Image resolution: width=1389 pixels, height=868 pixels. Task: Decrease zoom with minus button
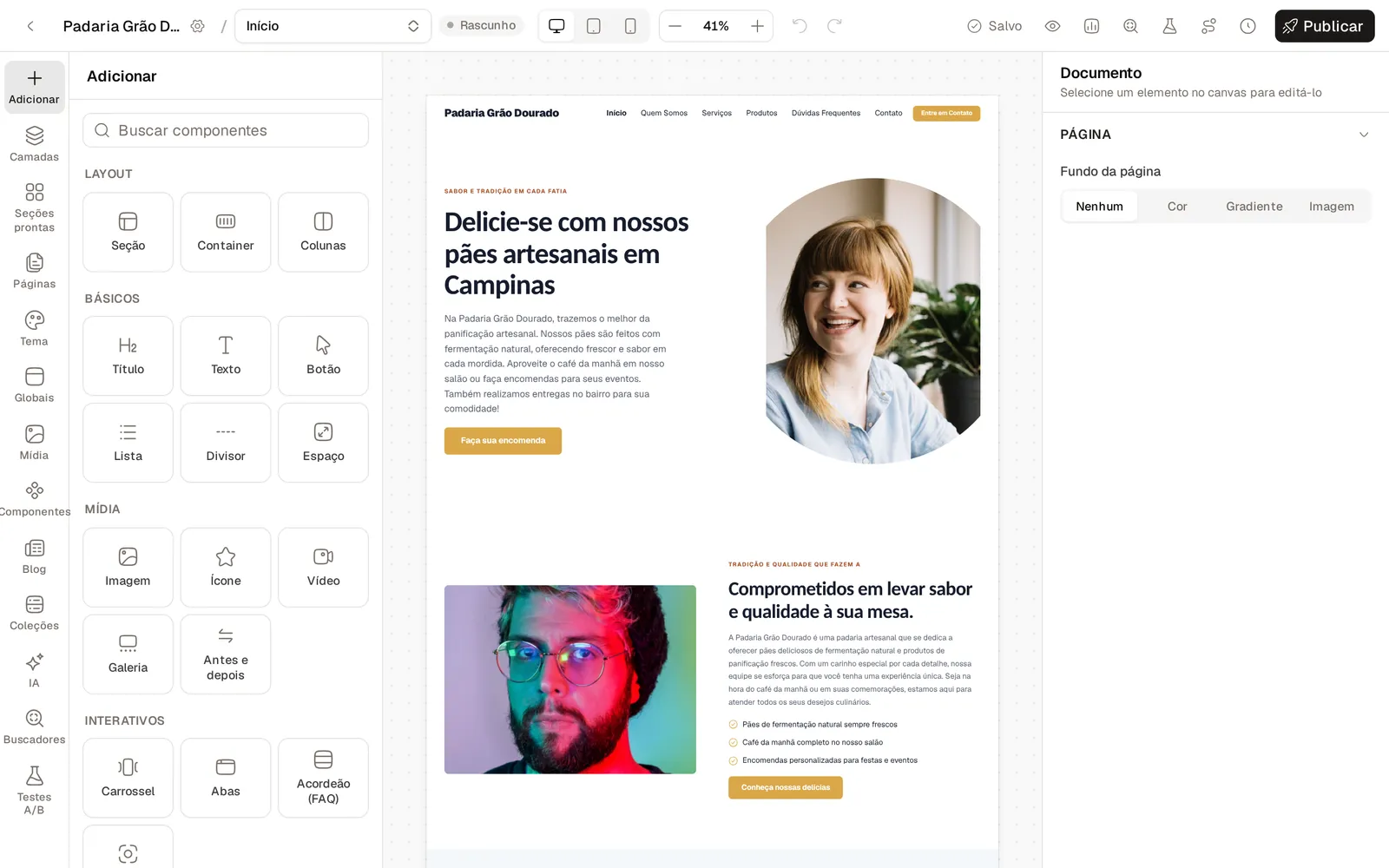tap(675, 26)
